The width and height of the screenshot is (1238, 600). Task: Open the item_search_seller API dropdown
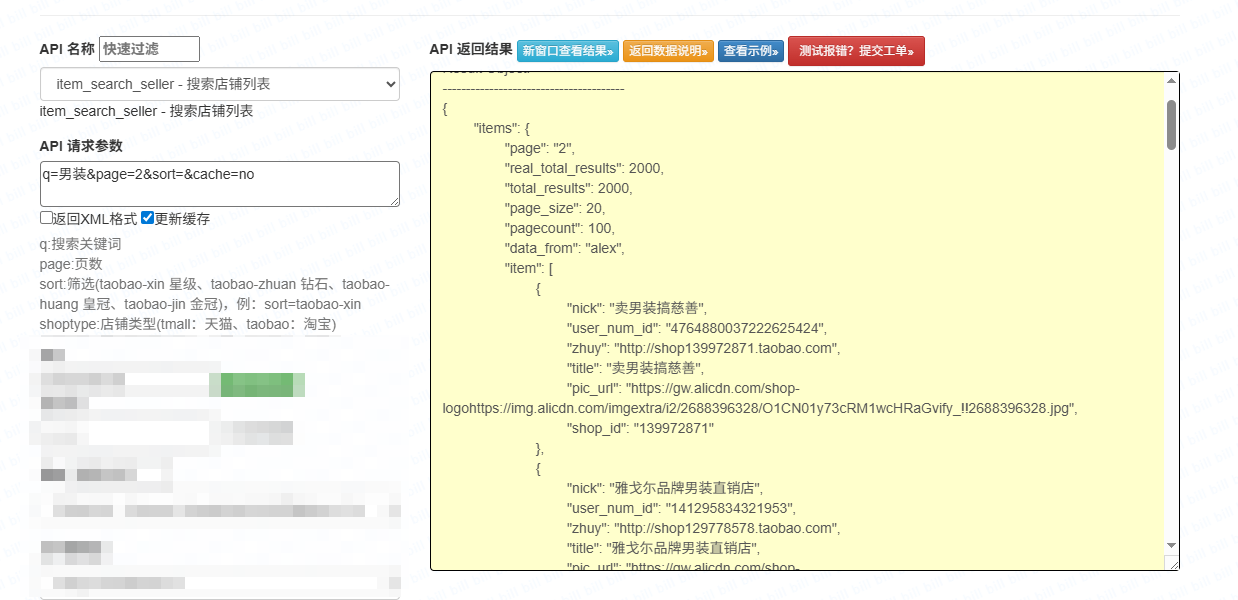click(220, 84)
